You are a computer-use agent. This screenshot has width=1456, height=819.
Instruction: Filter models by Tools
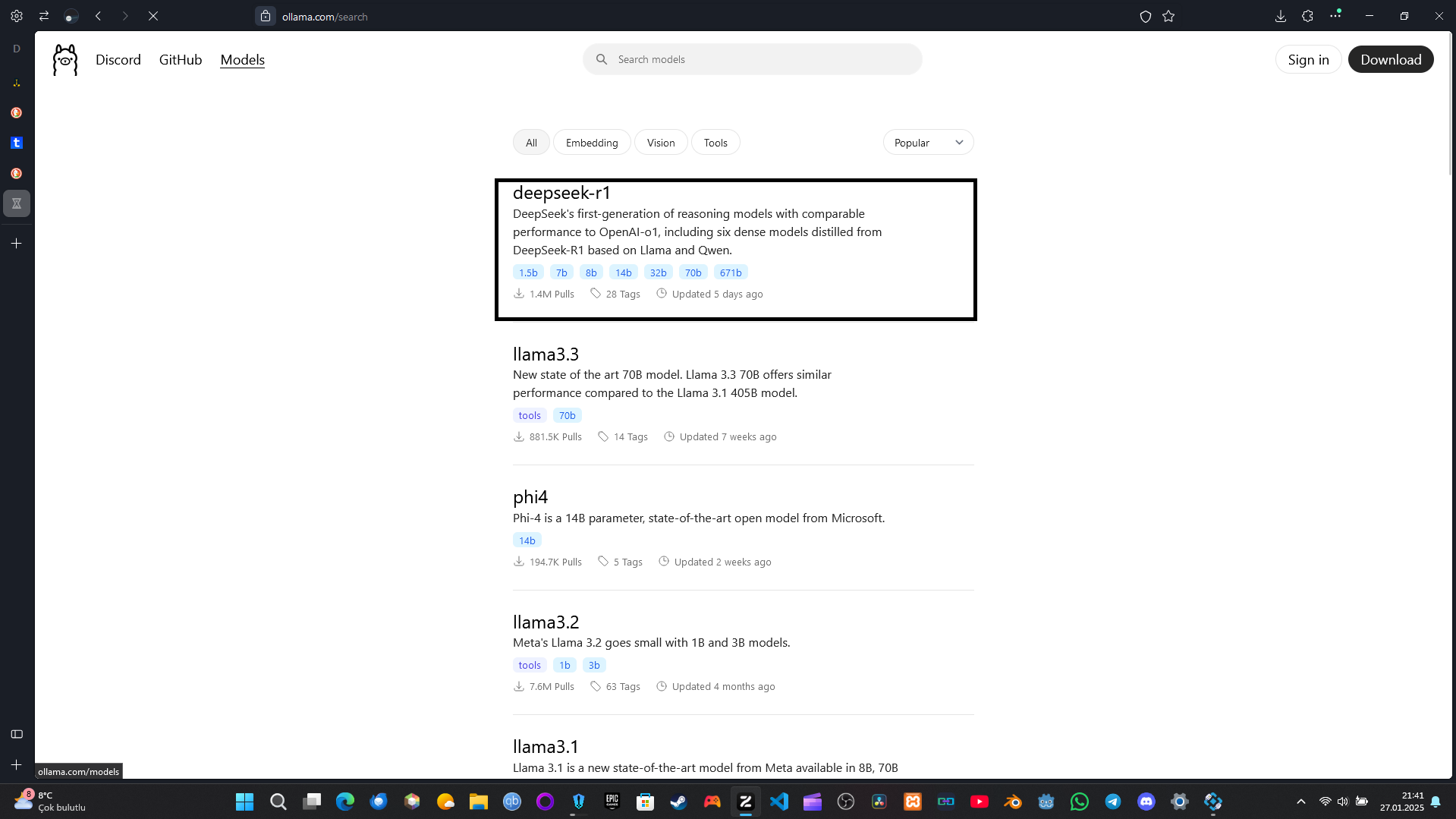tap(715, 143)
